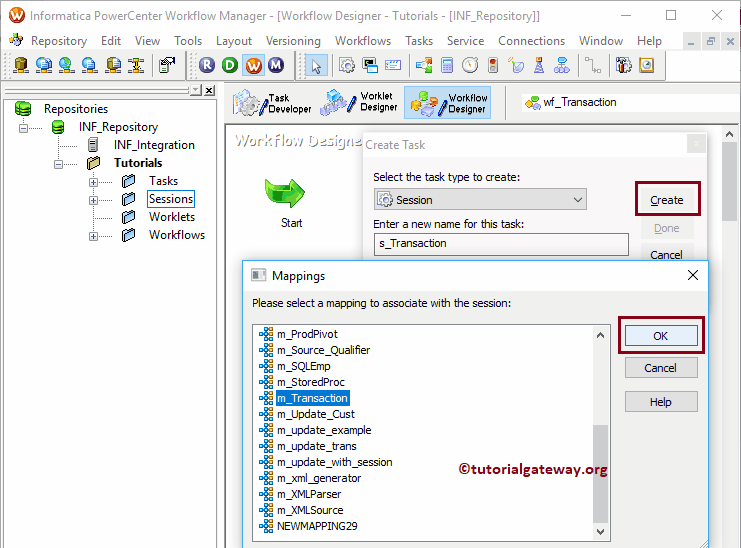Open the task type Session dropdown

click(480, 200)
